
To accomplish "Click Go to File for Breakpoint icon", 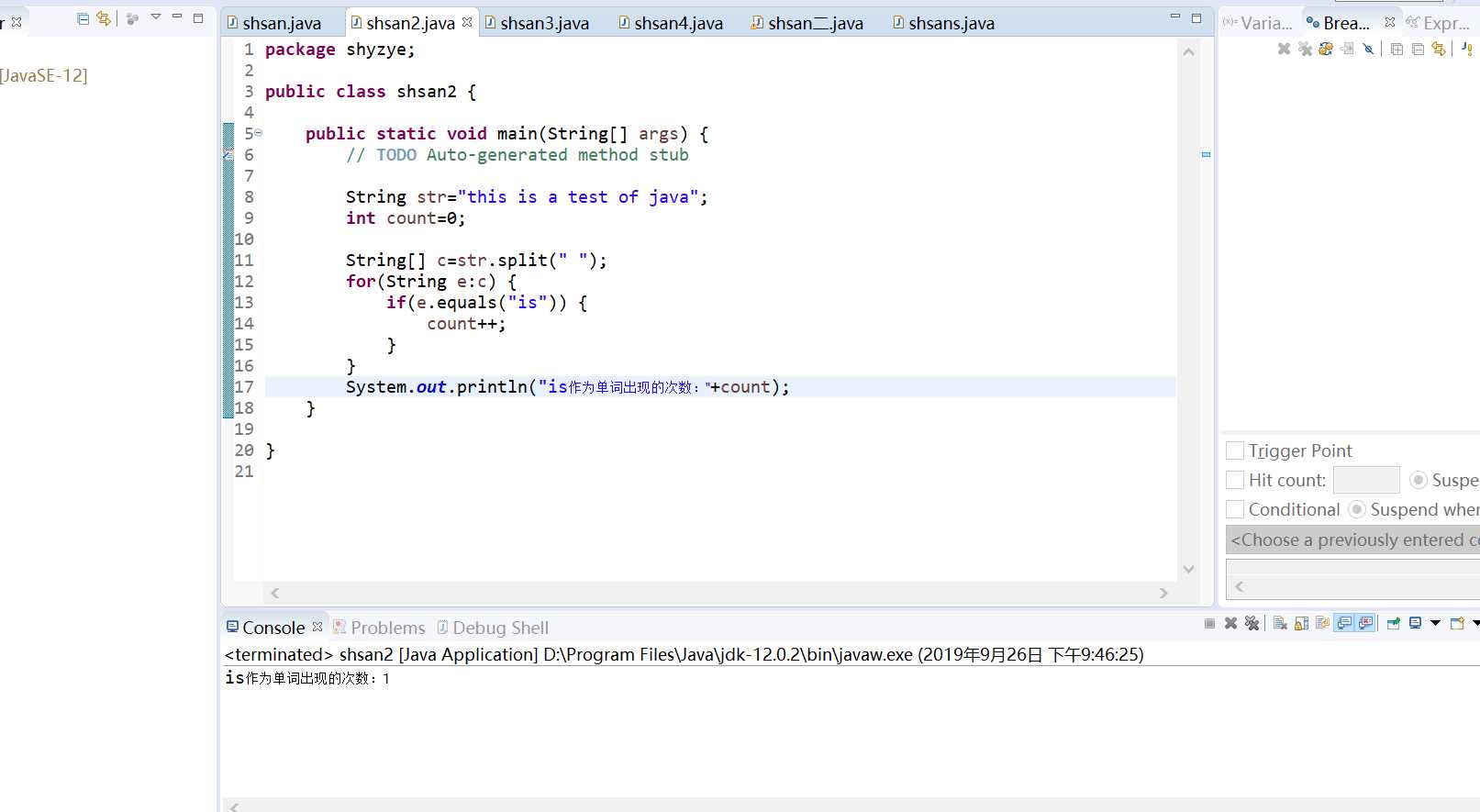I will pyautogui.click(x=1347, y=49).
